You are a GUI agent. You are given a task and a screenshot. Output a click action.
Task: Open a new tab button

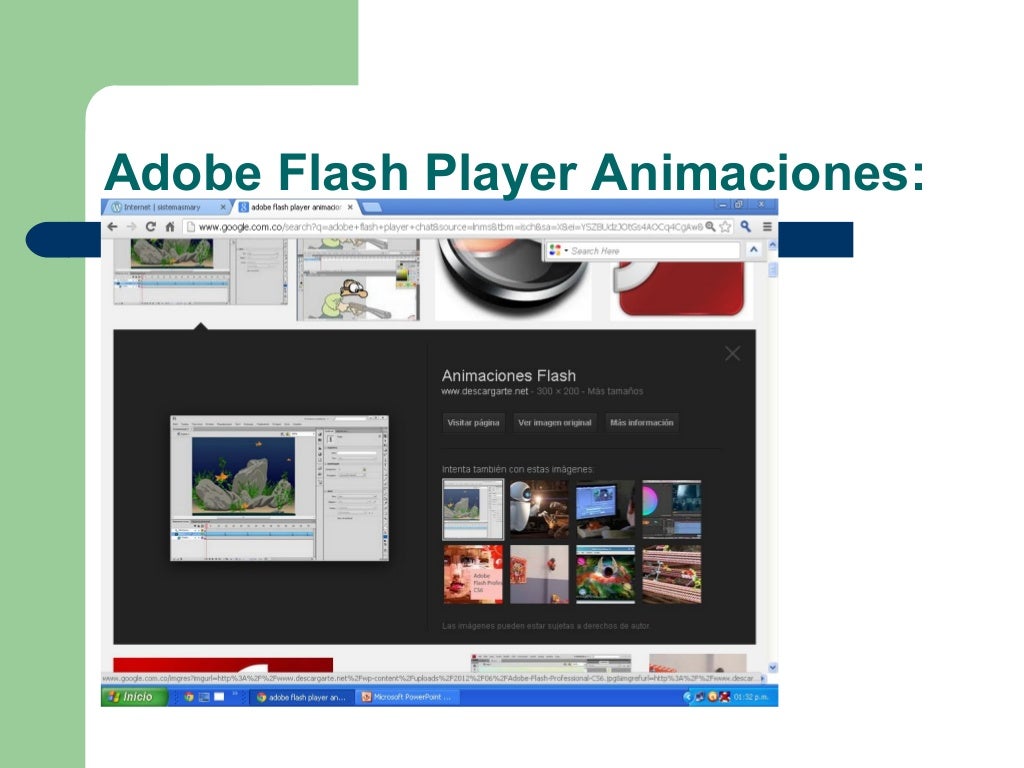(x=372, y=207)
